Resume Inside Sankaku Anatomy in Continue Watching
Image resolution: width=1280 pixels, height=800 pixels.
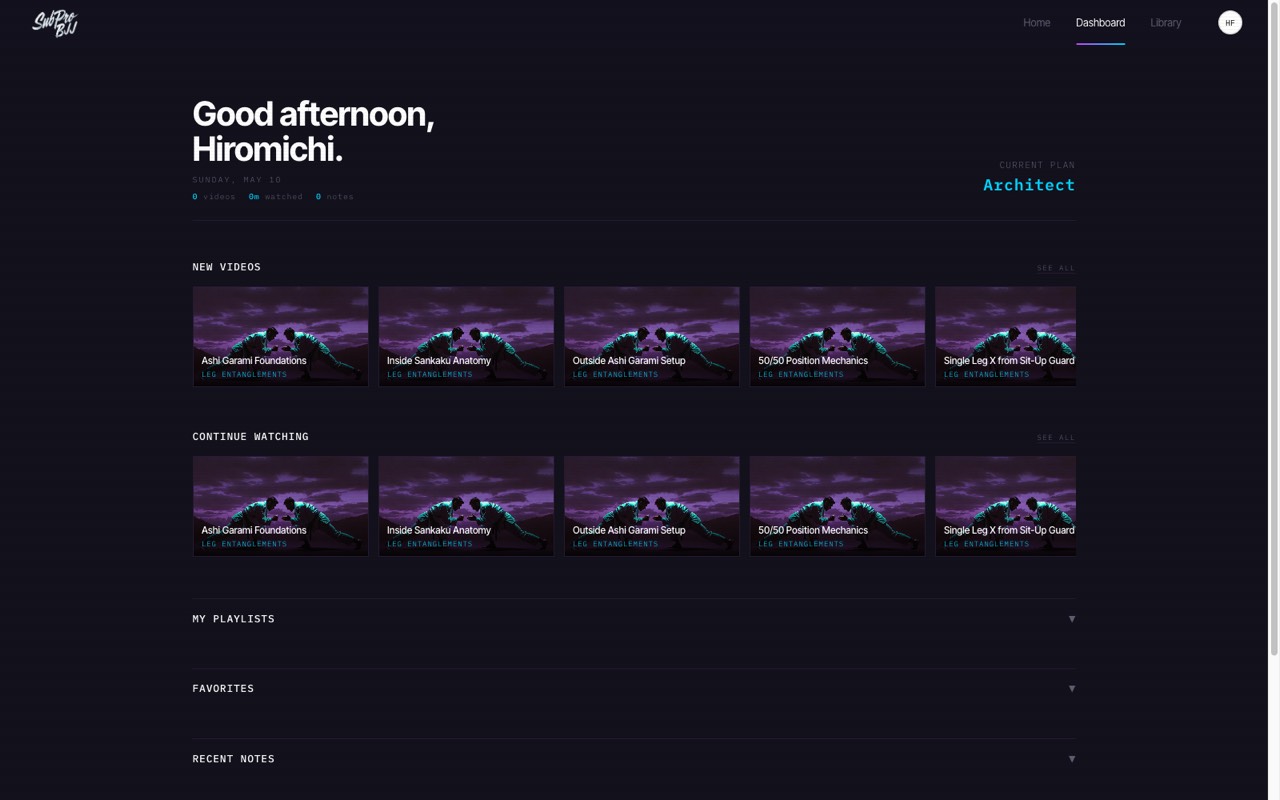pos(466,506)
